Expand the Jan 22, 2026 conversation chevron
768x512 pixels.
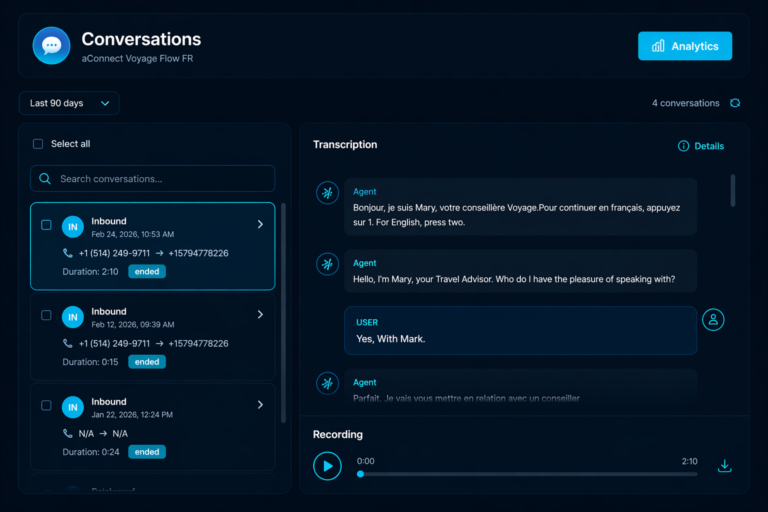click(x=260, y=405)
